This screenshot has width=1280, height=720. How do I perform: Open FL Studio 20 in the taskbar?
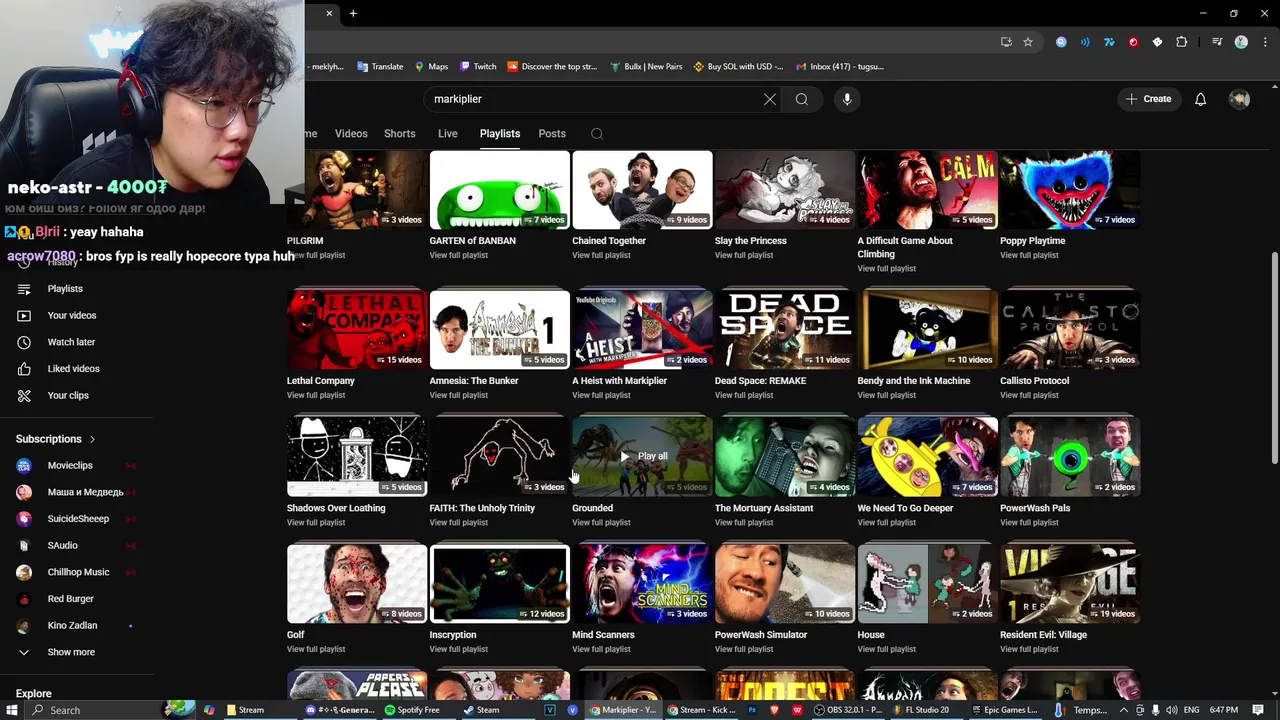(x=920, y=710)
